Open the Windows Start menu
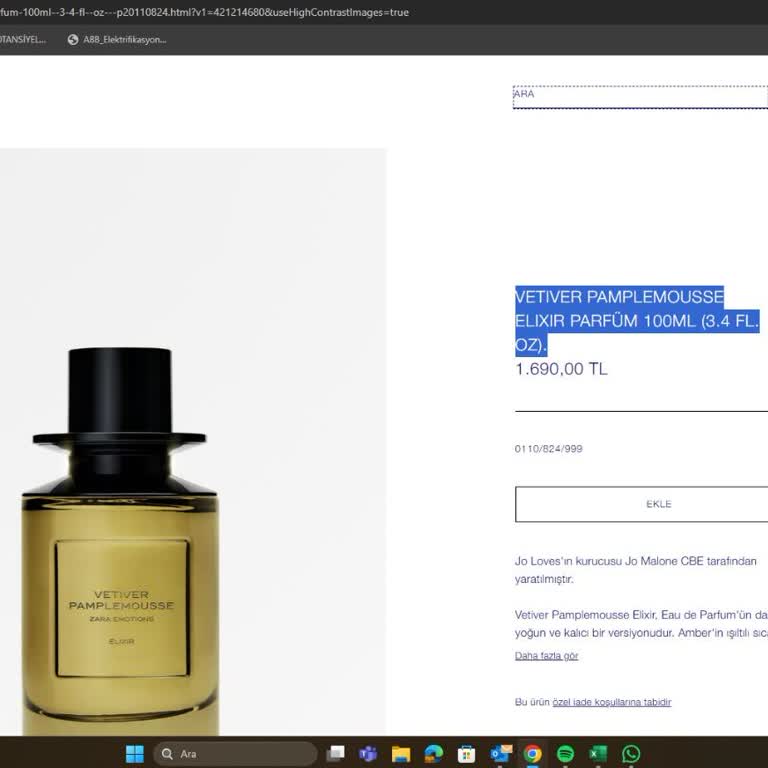The image size is (768, 768). pyautogui.click(x=135, y=754)
